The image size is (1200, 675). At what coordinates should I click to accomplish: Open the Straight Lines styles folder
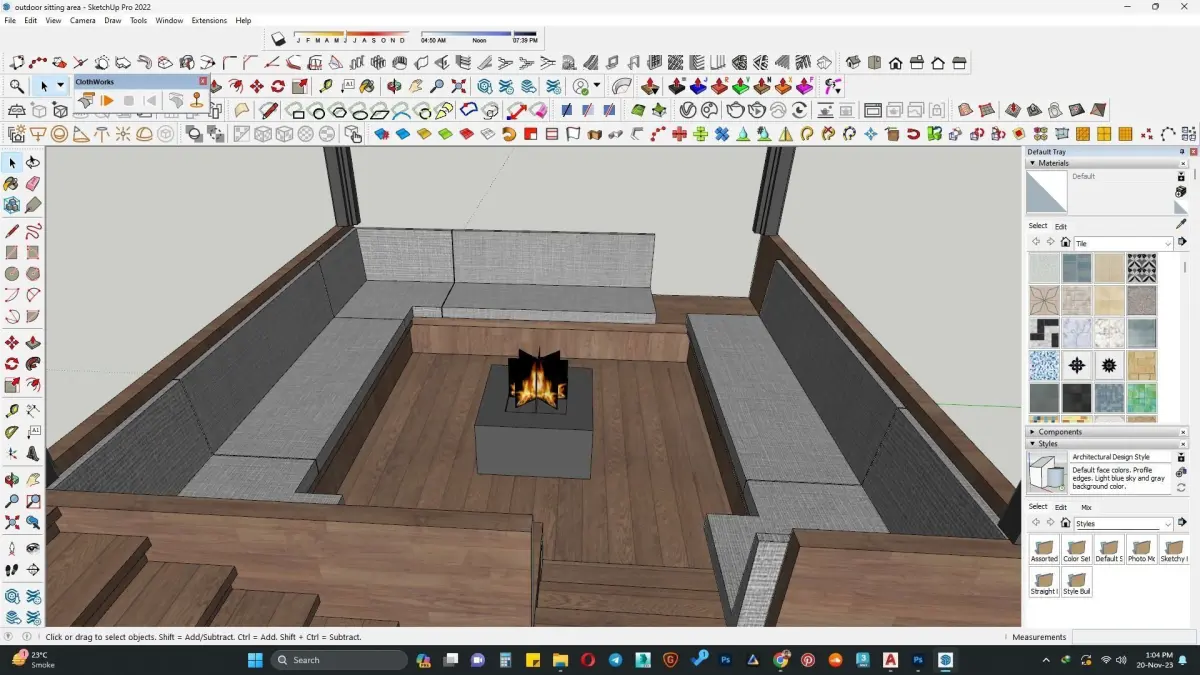point(1044,583)
